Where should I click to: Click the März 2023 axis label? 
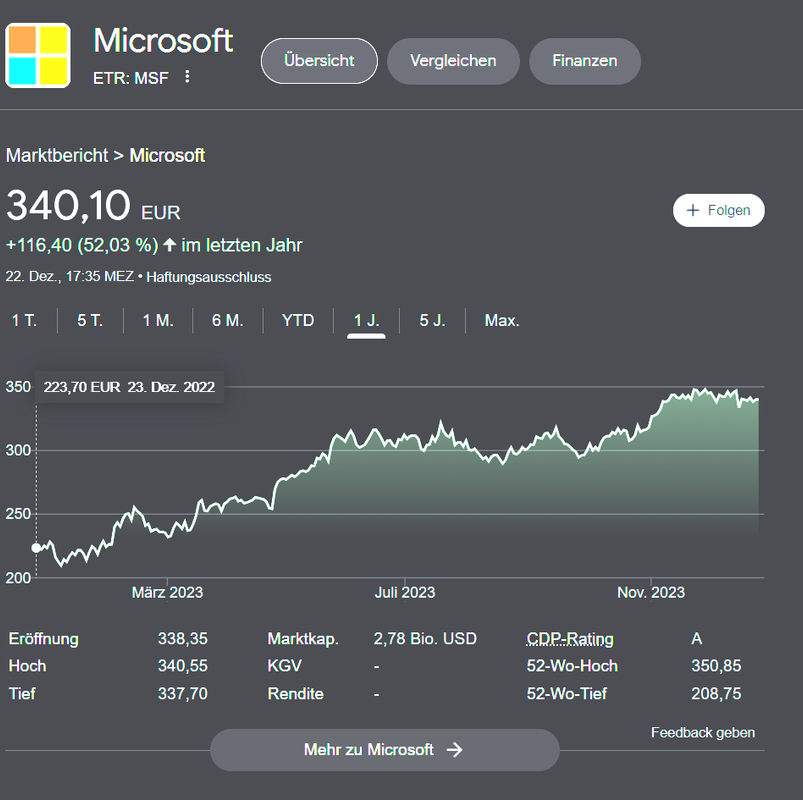pos(167,593)
